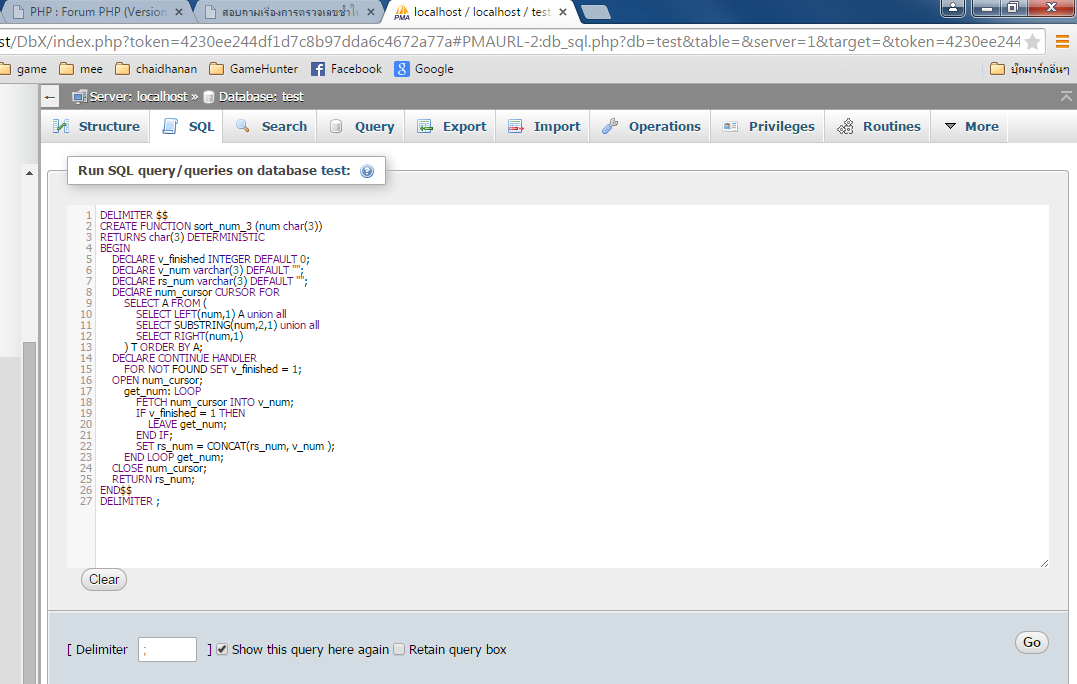Viewport: 1077px width, 684px height.
Task: Clear the SQL query editor
Action: (x=103, y=579)
